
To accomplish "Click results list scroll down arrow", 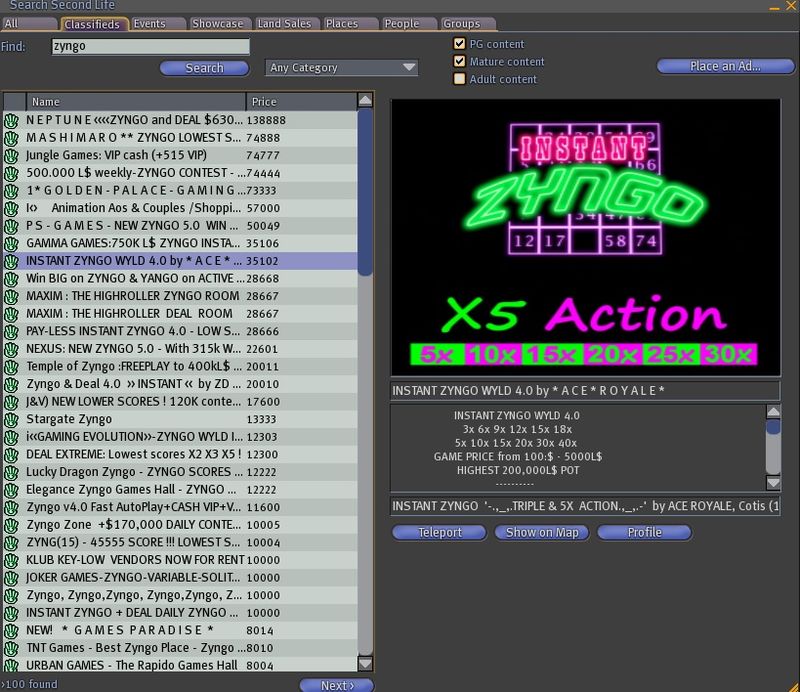I will click(365, 663).
